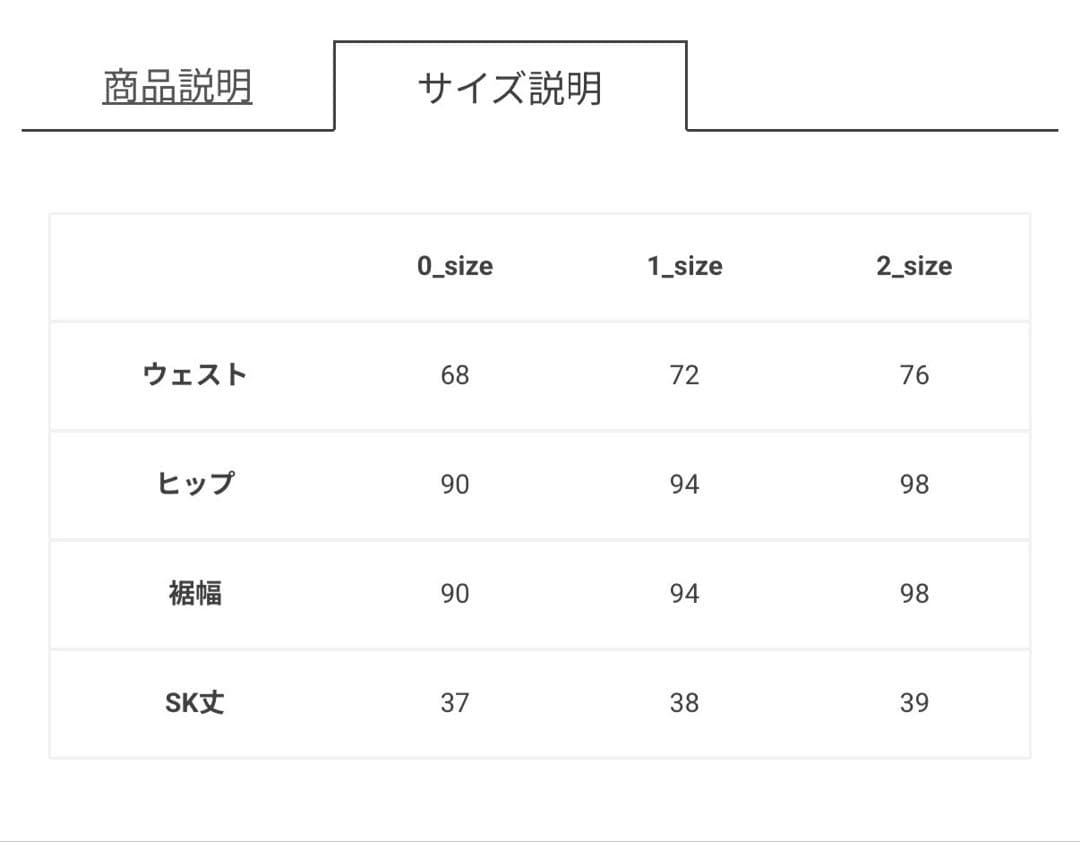Select 裾幅 row's 0_size value 90
This screenshot has width=1080, height=842.
(x=455, y=593)
